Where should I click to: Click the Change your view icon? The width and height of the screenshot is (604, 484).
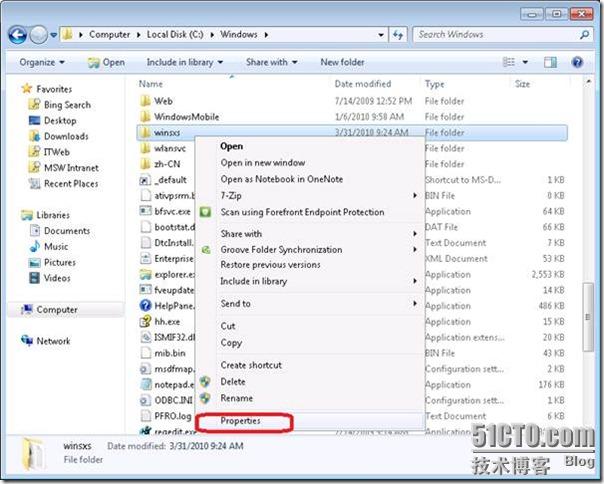[509, 62]
